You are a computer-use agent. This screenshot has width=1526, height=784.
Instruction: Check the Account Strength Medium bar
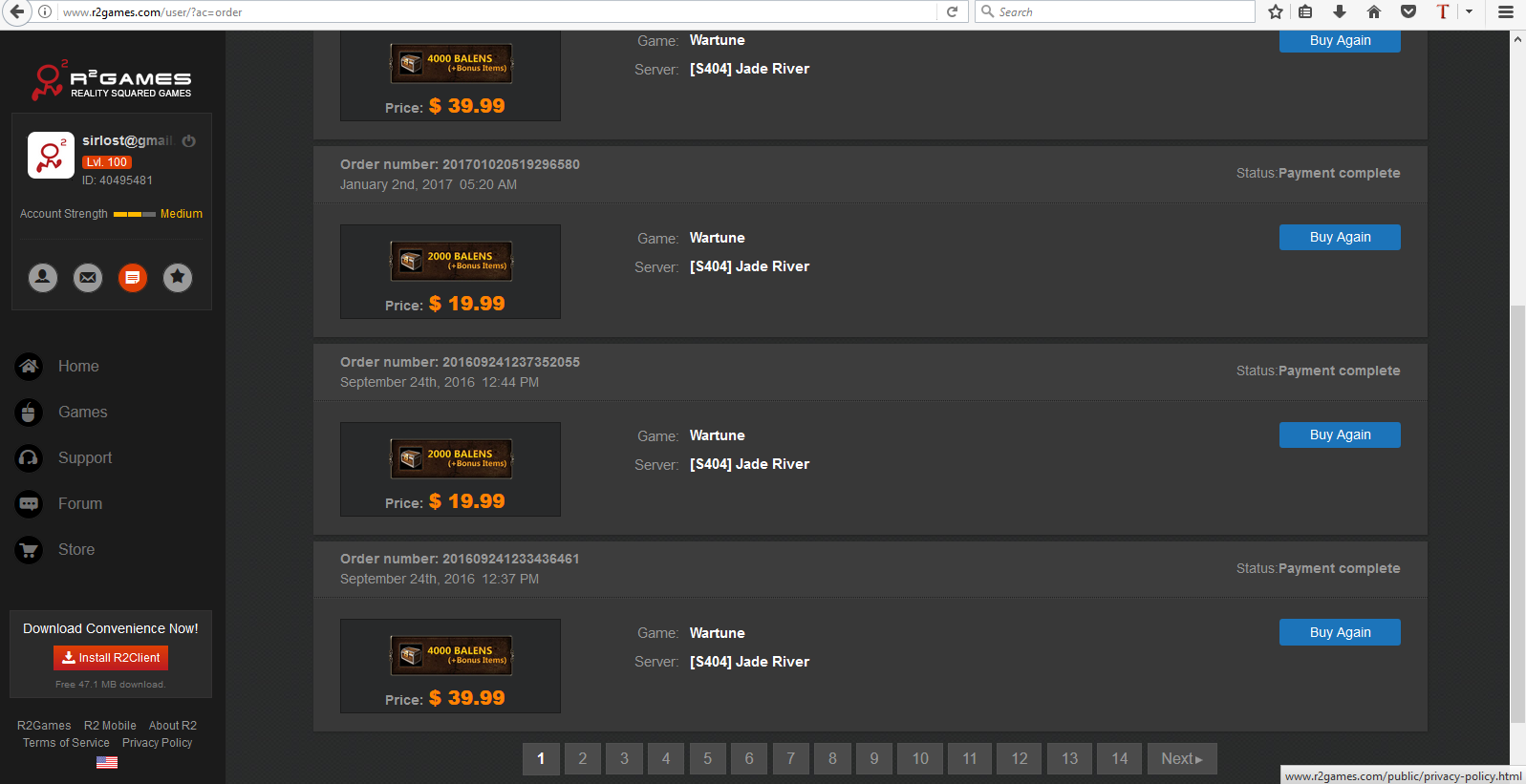(135, 214)
